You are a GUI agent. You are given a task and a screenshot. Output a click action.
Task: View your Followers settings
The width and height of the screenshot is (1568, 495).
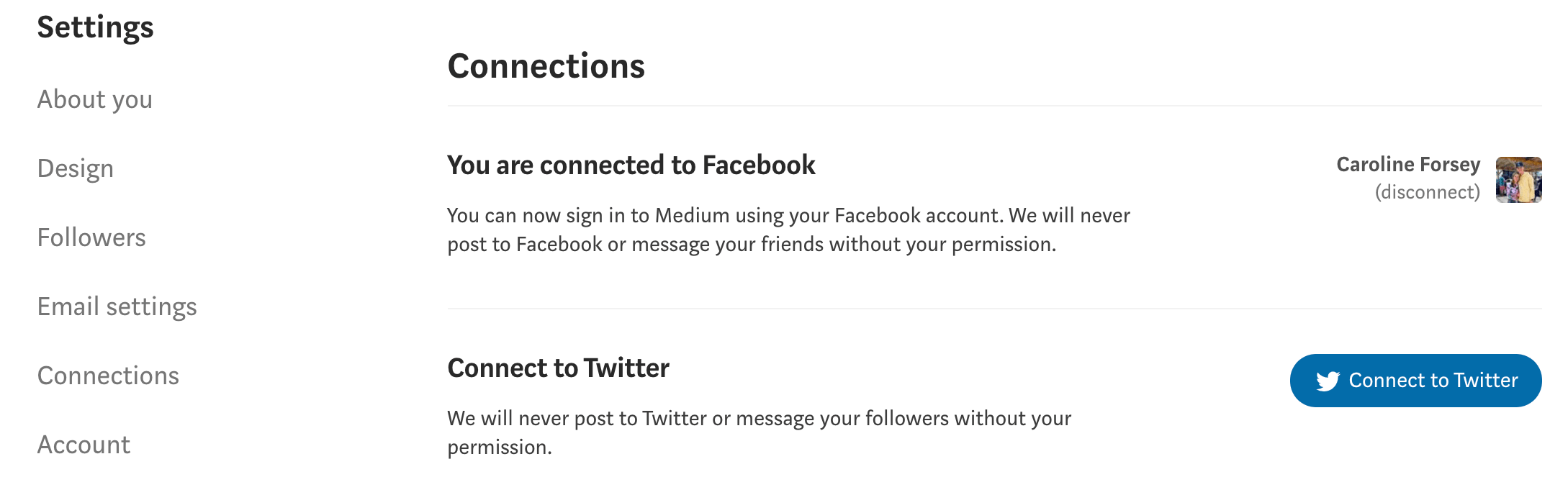[x=91, y=238]
